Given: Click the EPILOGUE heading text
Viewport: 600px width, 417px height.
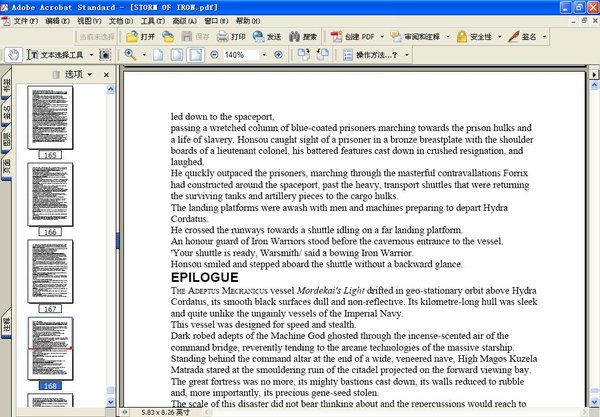Looking at the screenshot, I should [x=205, y=277].
